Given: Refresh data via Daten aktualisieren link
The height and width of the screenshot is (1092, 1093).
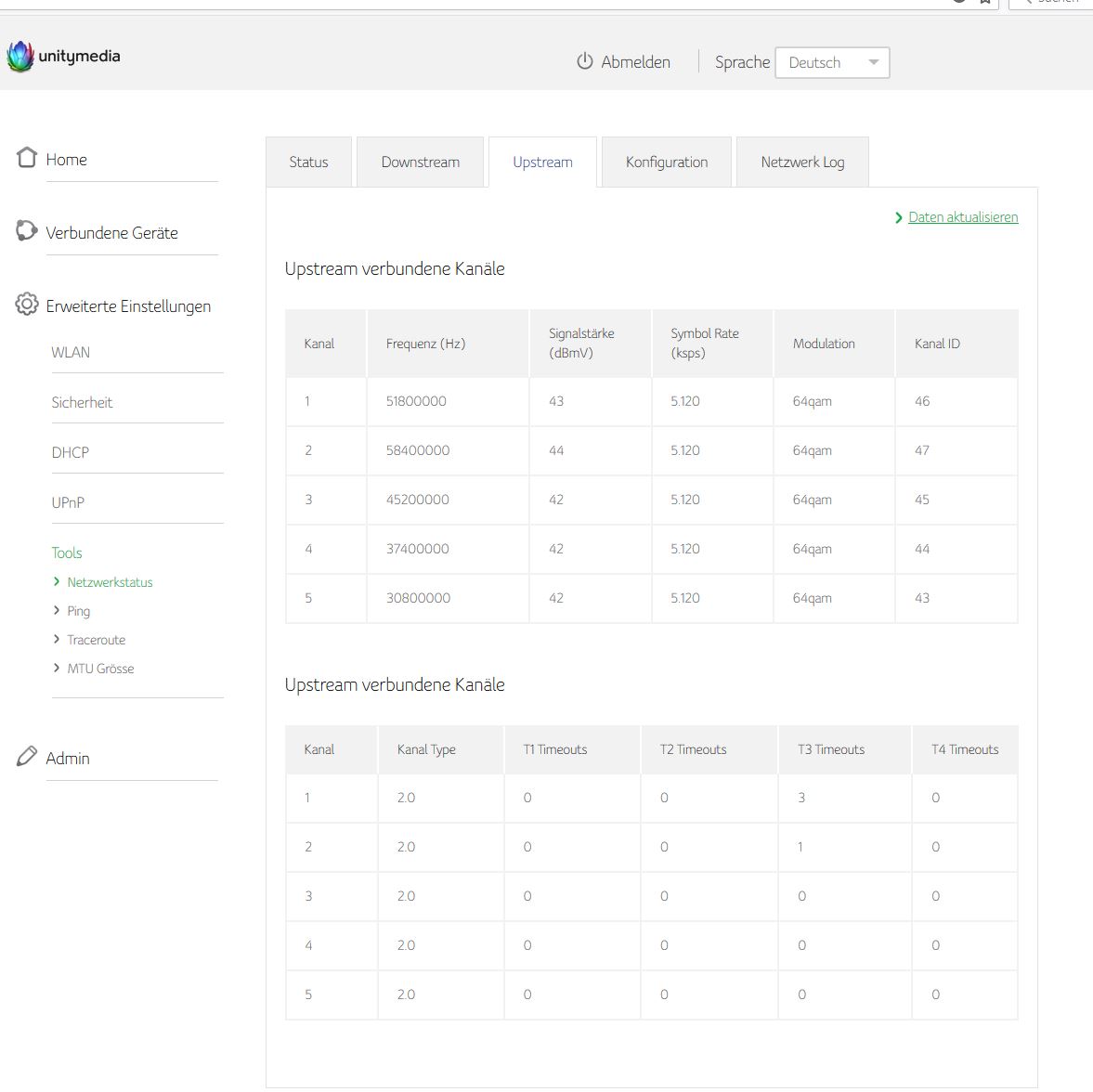Looking at the screenshot, I should (x=963, y=217).
